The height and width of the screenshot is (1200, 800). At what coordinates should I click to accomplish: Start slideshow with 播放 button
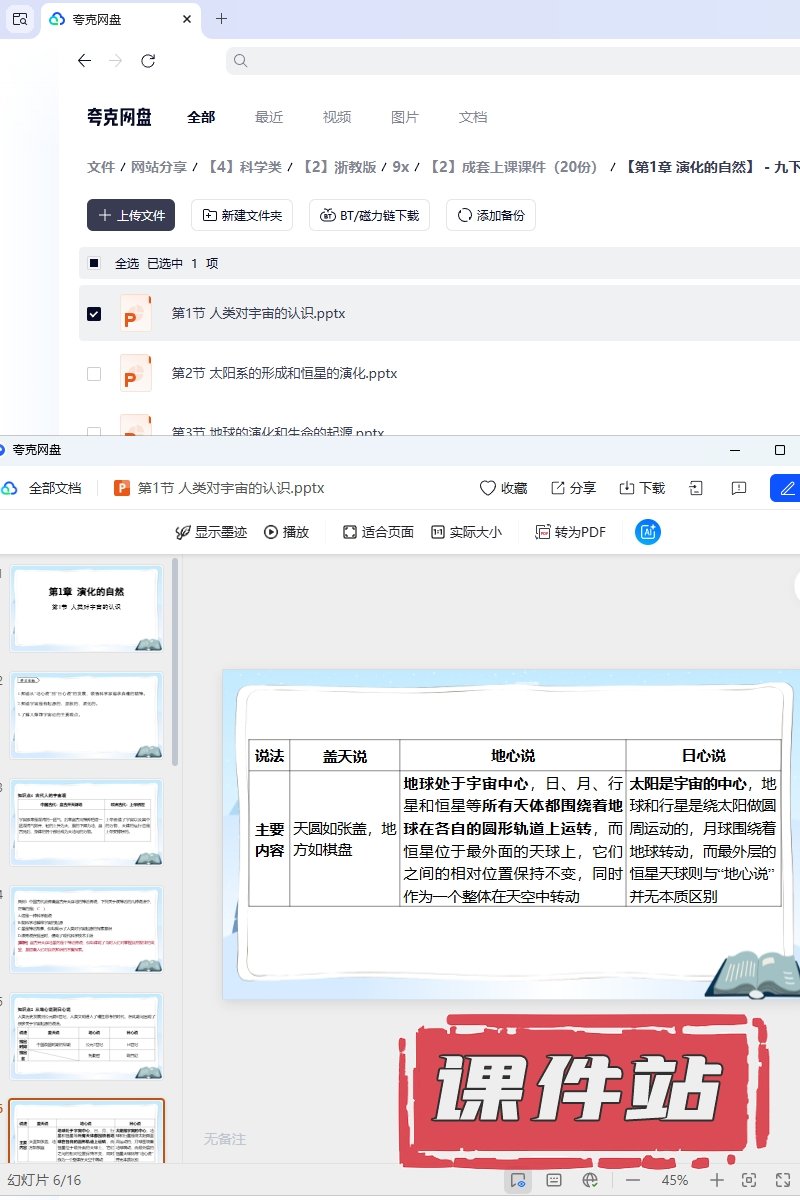286,532
